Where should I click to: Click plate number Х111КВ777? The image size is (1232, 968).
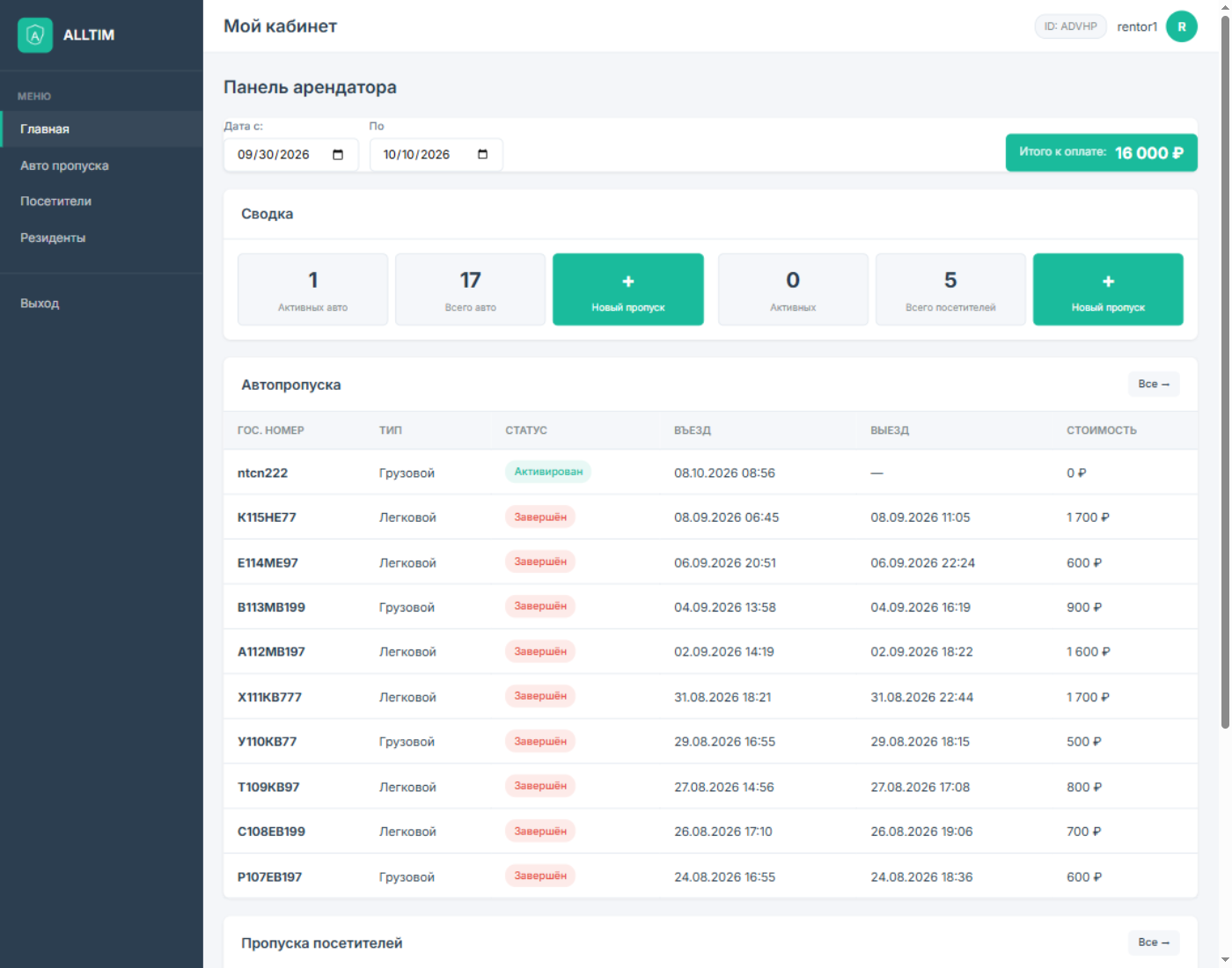tap(269, 698)
